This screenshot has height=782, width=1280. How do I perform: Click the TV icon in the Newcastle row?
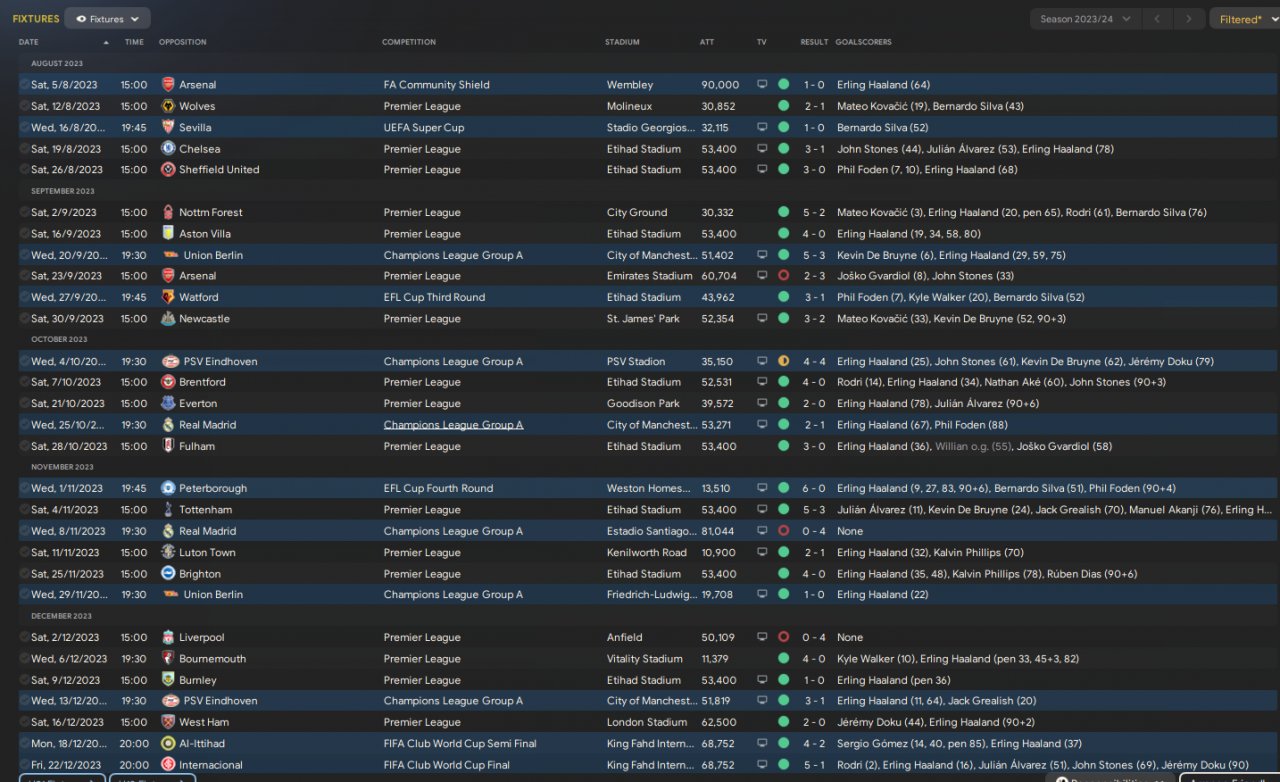[x=762, y=319]
